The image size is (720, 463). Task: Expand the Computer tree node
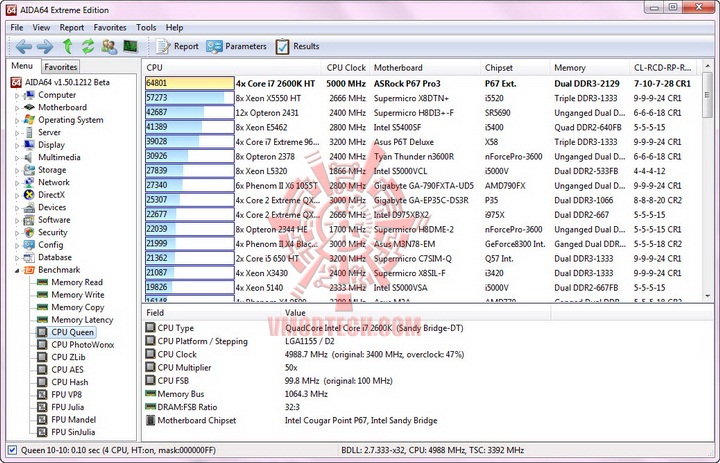[x=17, y=96]
